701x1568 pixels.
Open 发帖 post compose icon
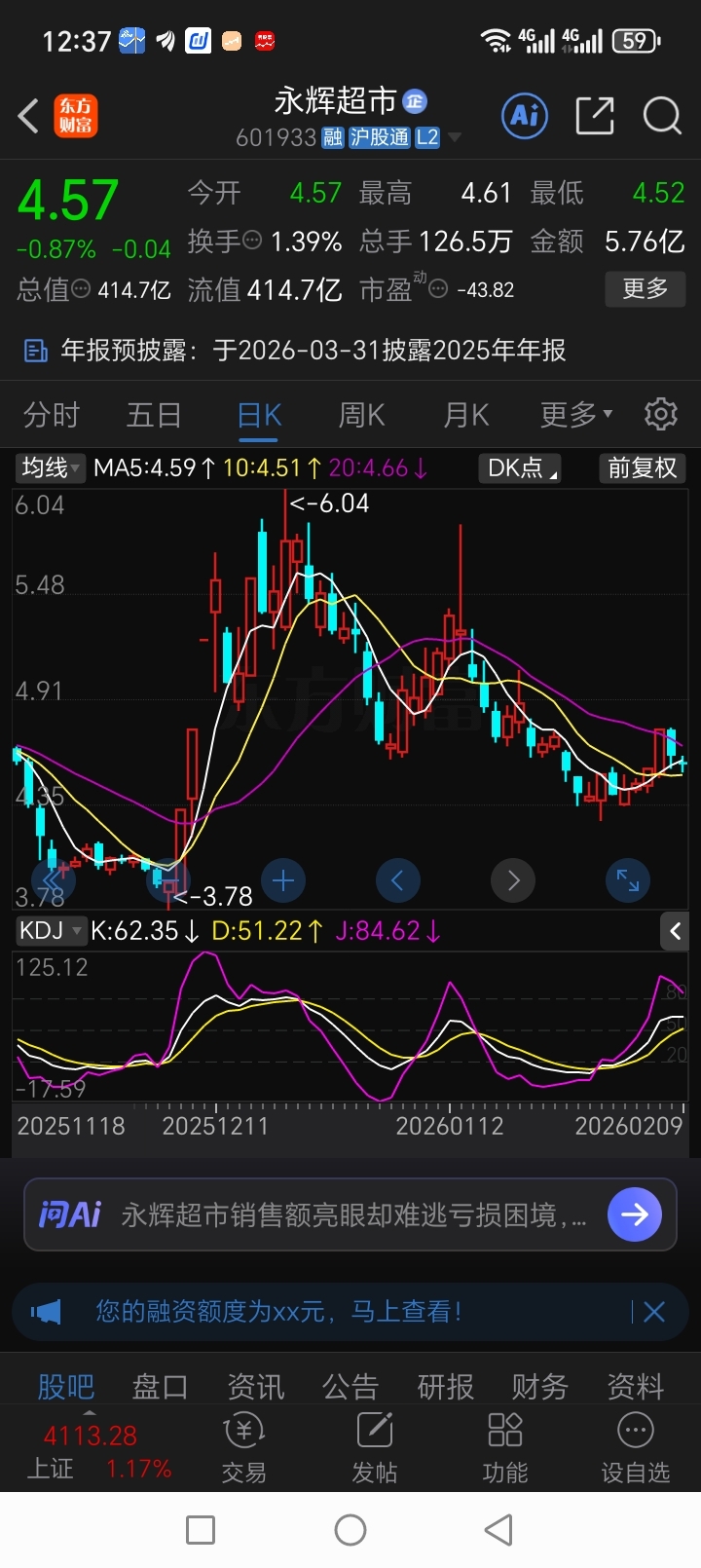pyautogui.click(x=375, y=1447)
